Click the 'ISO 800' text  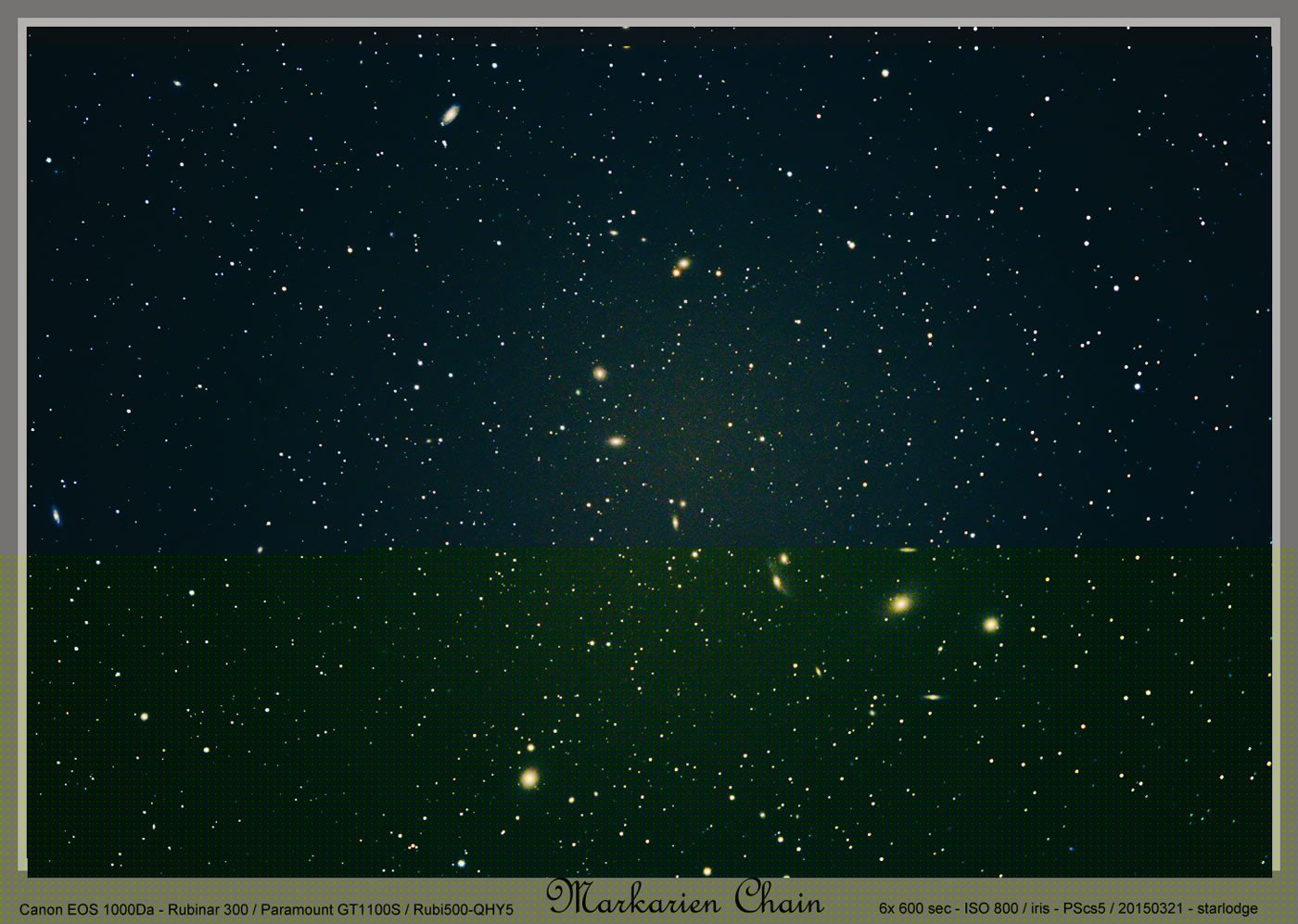coord(991,908)
